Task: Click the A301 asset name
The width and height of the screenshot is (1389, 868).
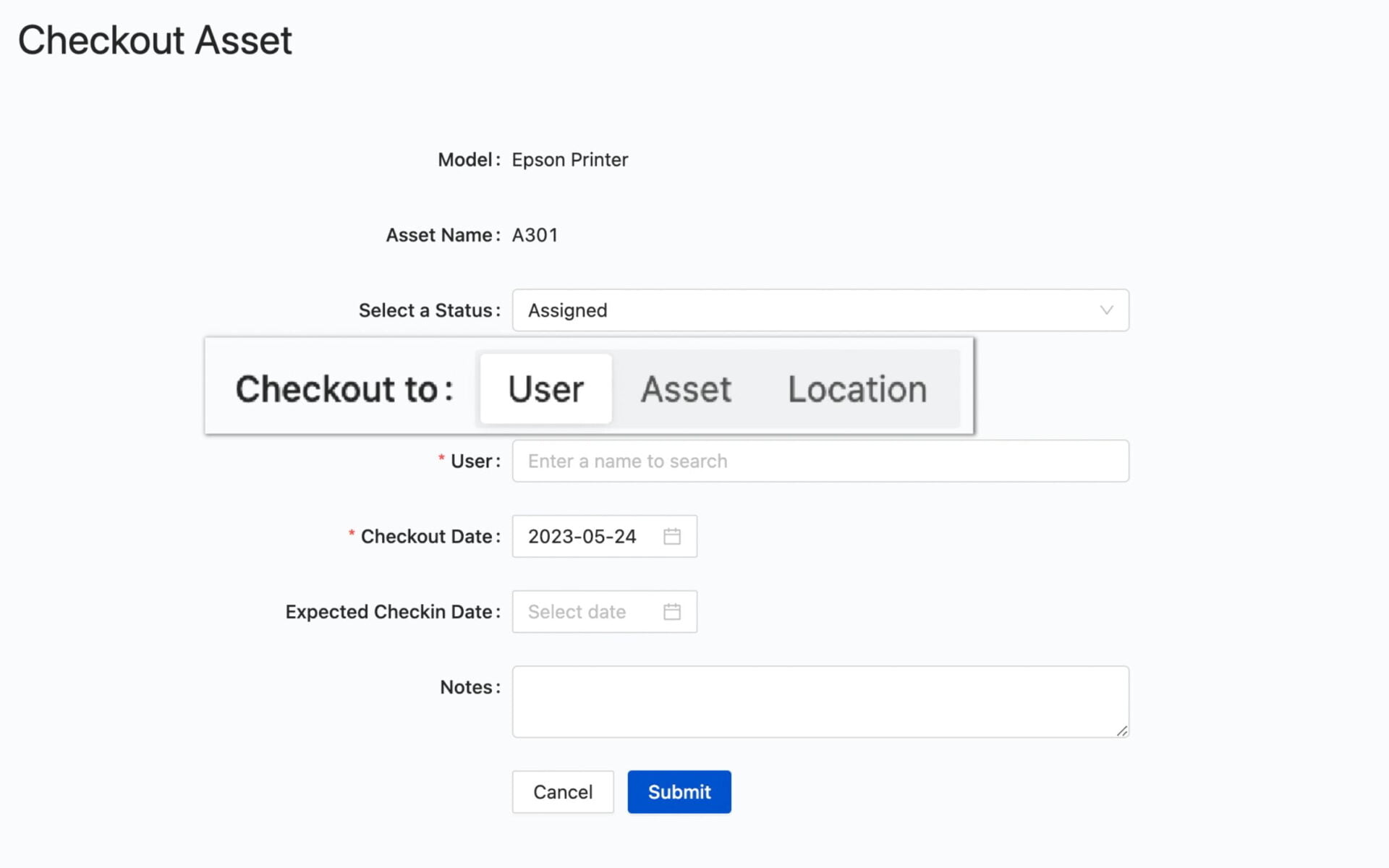Action: click(x=535, y=235)
